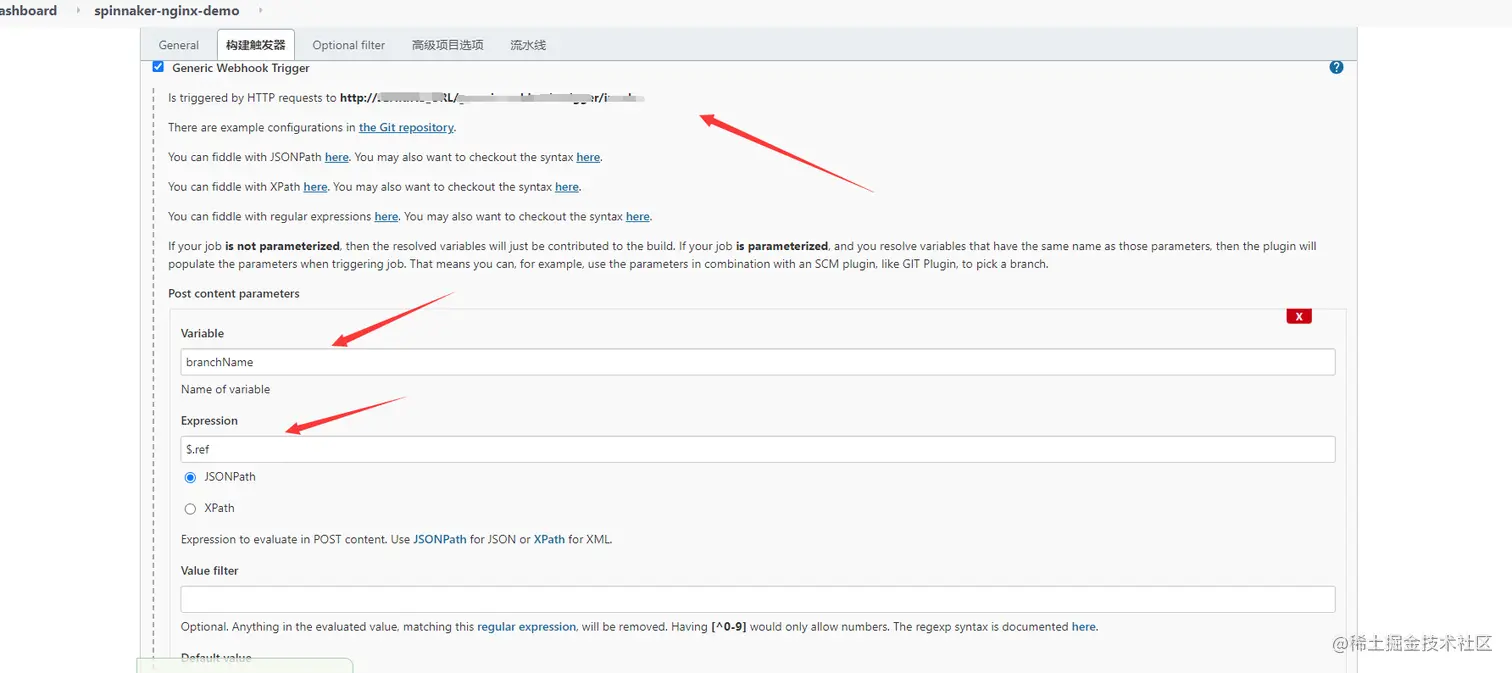This screenshot has width=1512, height=673.
Task: Open the JSONPath syntax 'here' link
Action: pos(588,158)
